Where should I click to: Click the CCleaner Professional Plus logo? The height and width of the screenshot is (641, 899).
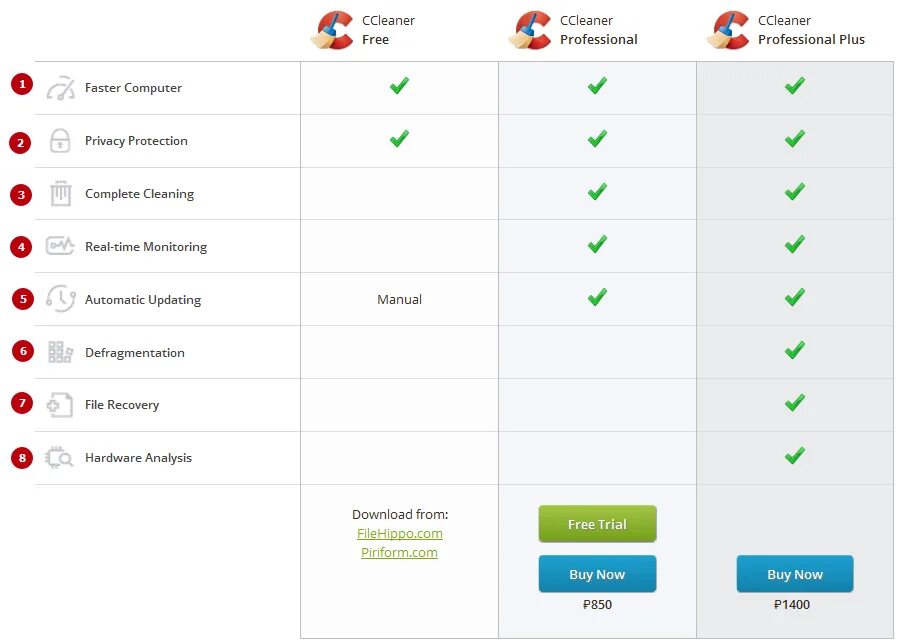tap(728, 30)
